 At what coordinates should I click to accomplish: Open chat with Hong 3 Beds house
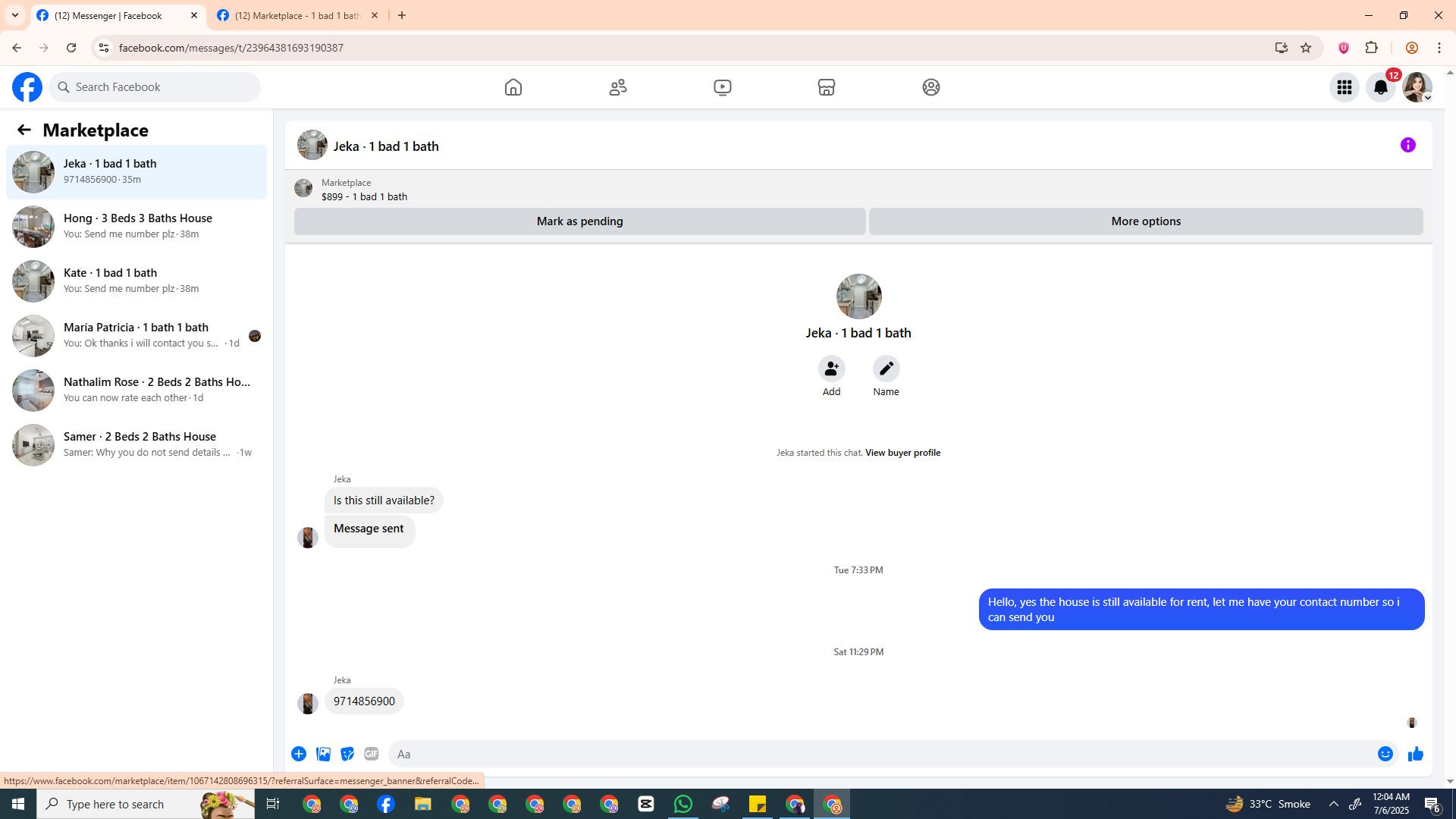point(136,226)
